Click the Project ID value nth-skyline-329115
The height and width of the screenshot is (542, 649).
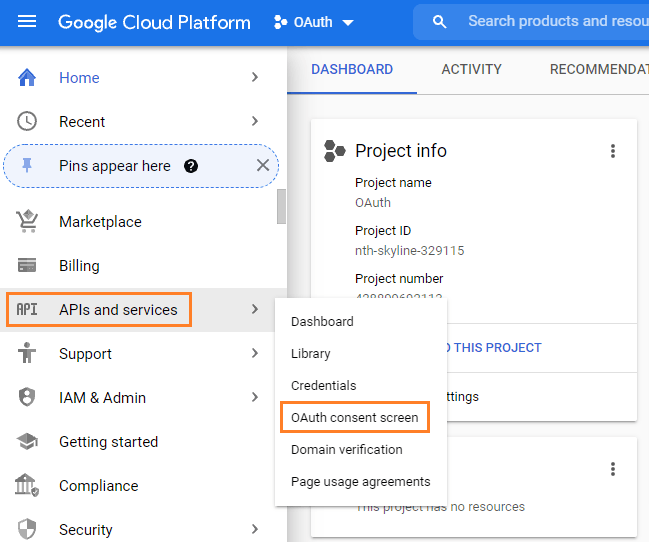pyautogui.click(x=409, y=251)
